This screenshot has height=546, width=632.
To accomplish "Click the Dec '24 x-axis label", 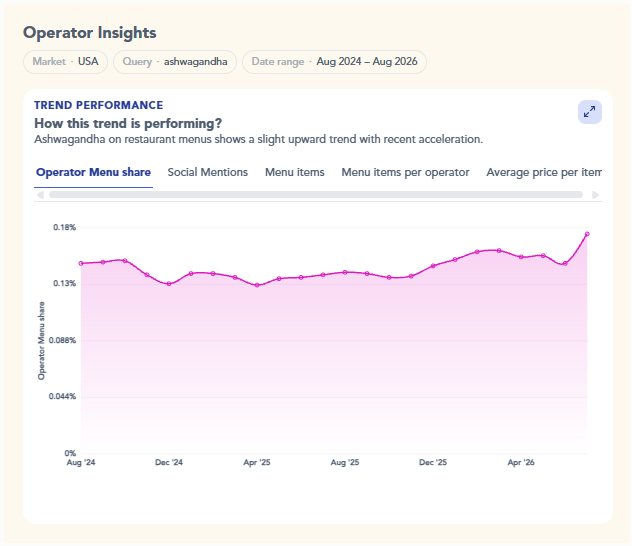I will pyautogui.click(x=169, y=463).
